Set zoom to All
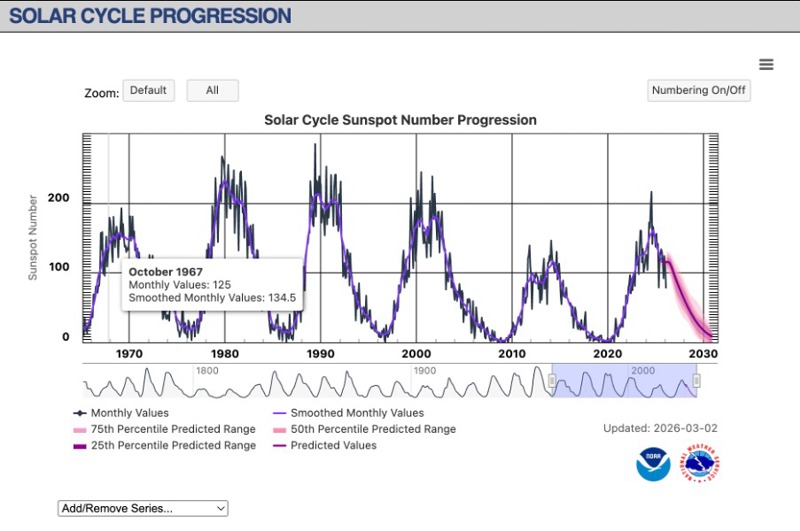Image resolution: width=800 pixels, height=531 pixels. click(x=212, y=91)
